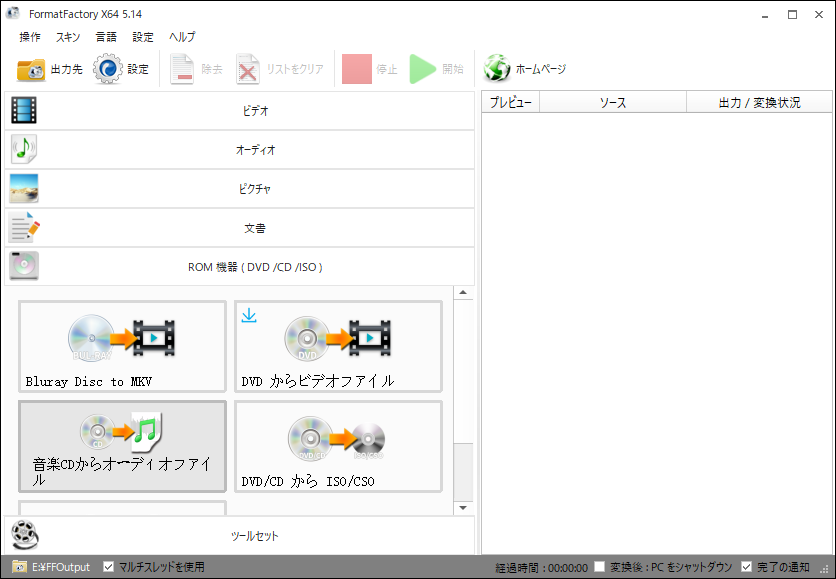Expand the ピクチャ category section
Screen dimensions: 836x579
(x=238, y=188)
